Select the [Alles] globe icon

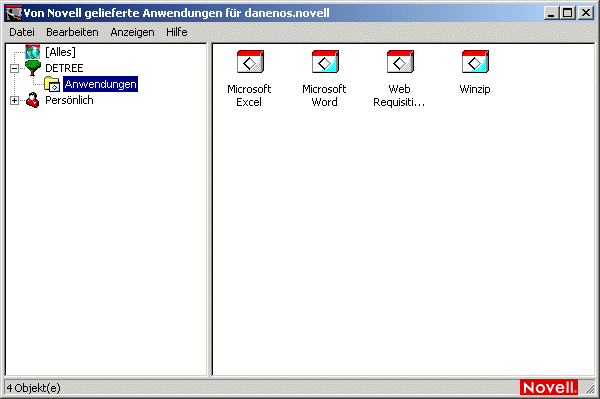tap(33, 52)
